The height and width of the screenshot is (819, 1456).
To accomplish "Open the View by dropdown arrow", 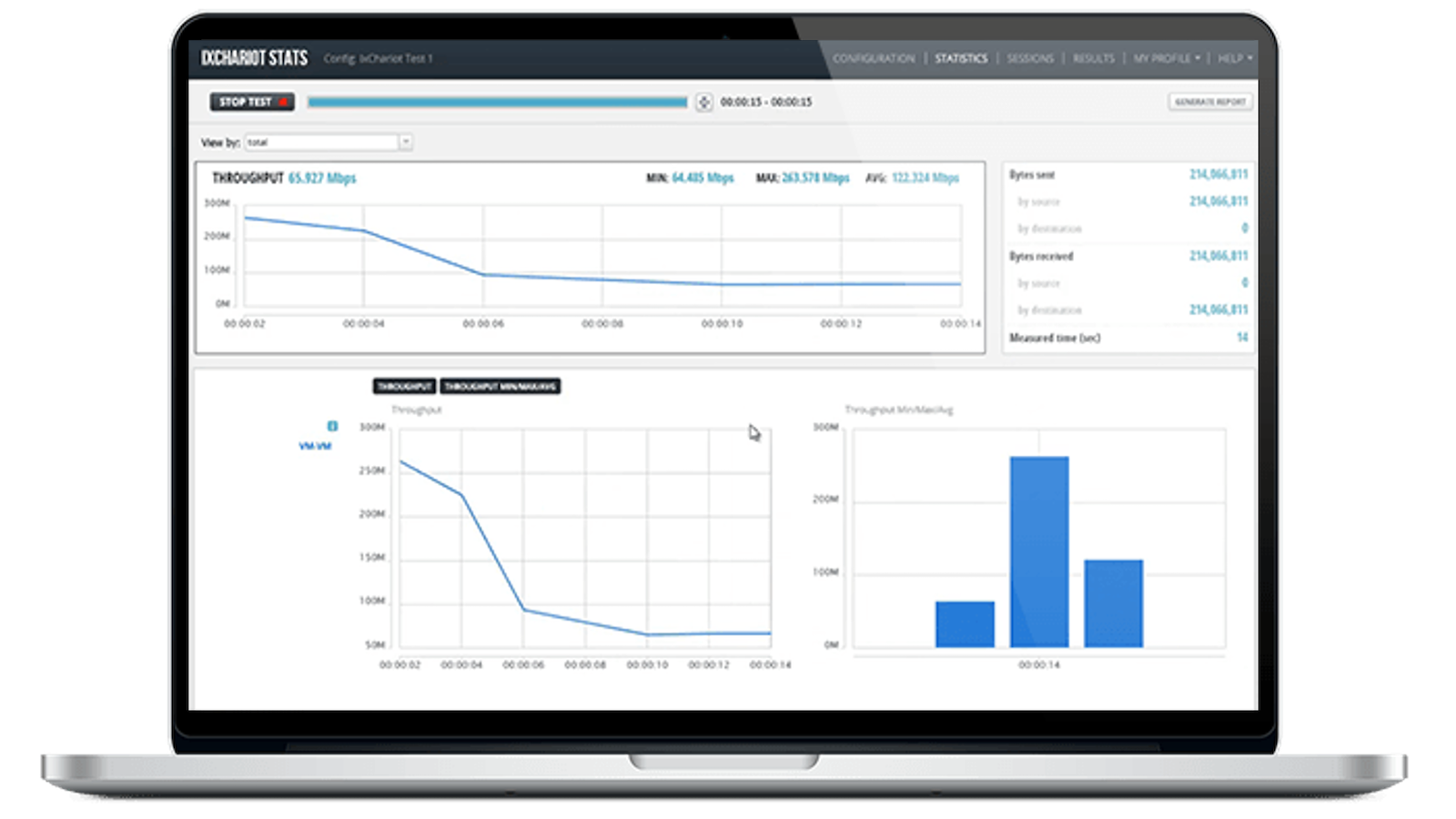I will click(406, 142).
